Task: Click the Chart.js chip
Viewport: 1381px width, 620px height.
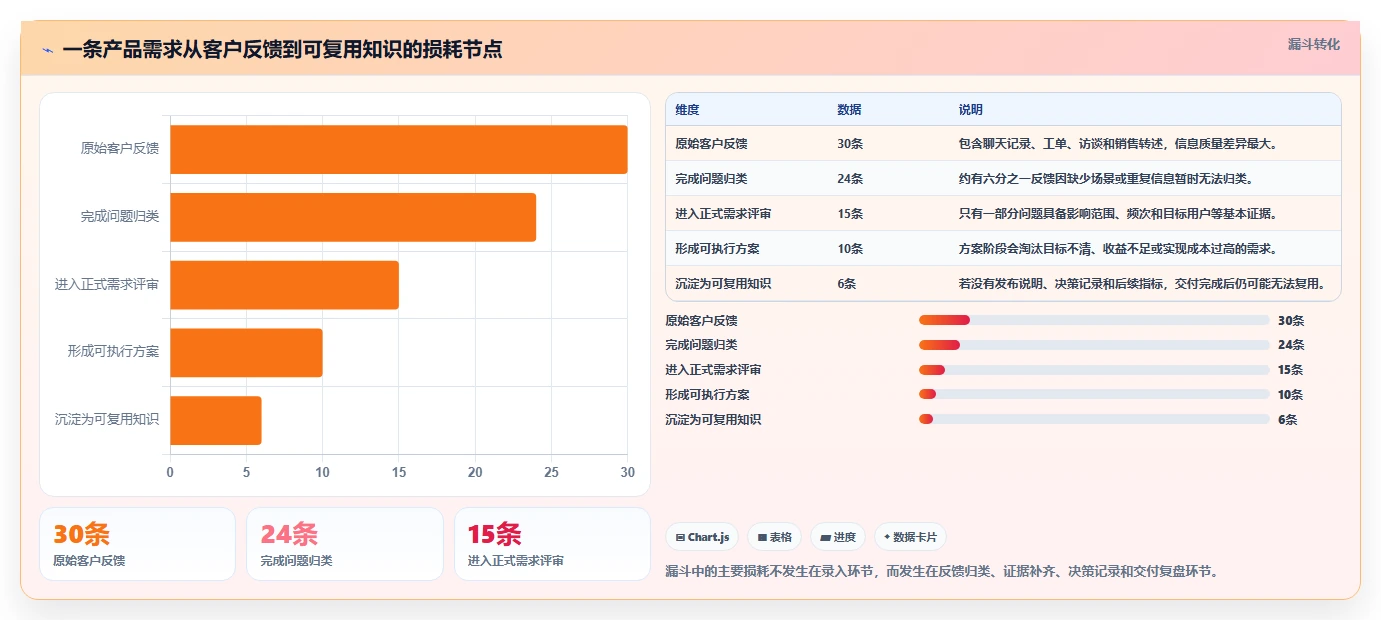Action: coord(702,537)
